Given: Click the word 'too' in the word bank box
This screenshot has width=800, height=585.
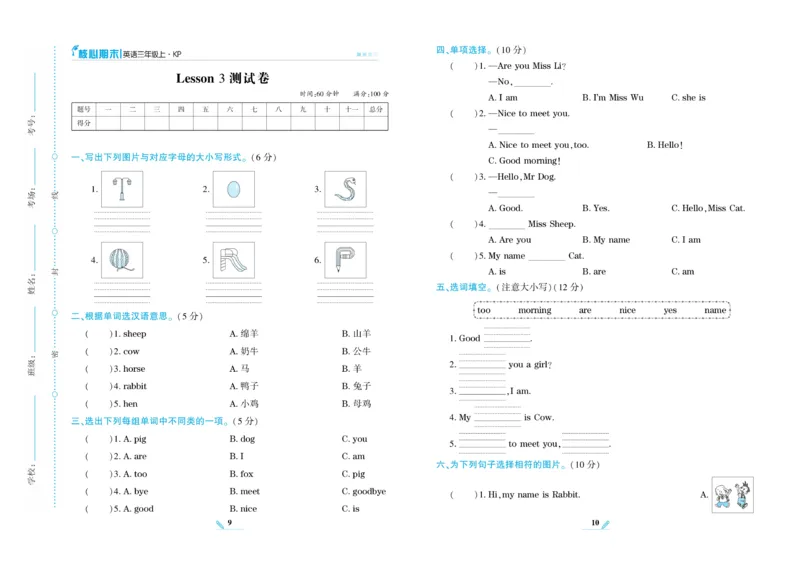Looking at the screenshot, I should coord(484,310).
